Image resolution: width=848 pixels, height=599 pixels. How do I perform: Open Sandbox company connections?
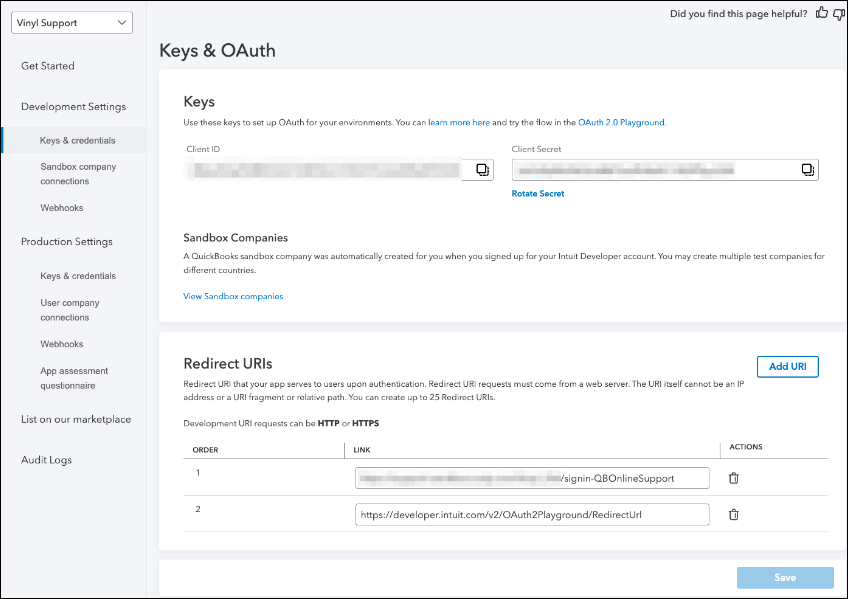click(78, 173)
